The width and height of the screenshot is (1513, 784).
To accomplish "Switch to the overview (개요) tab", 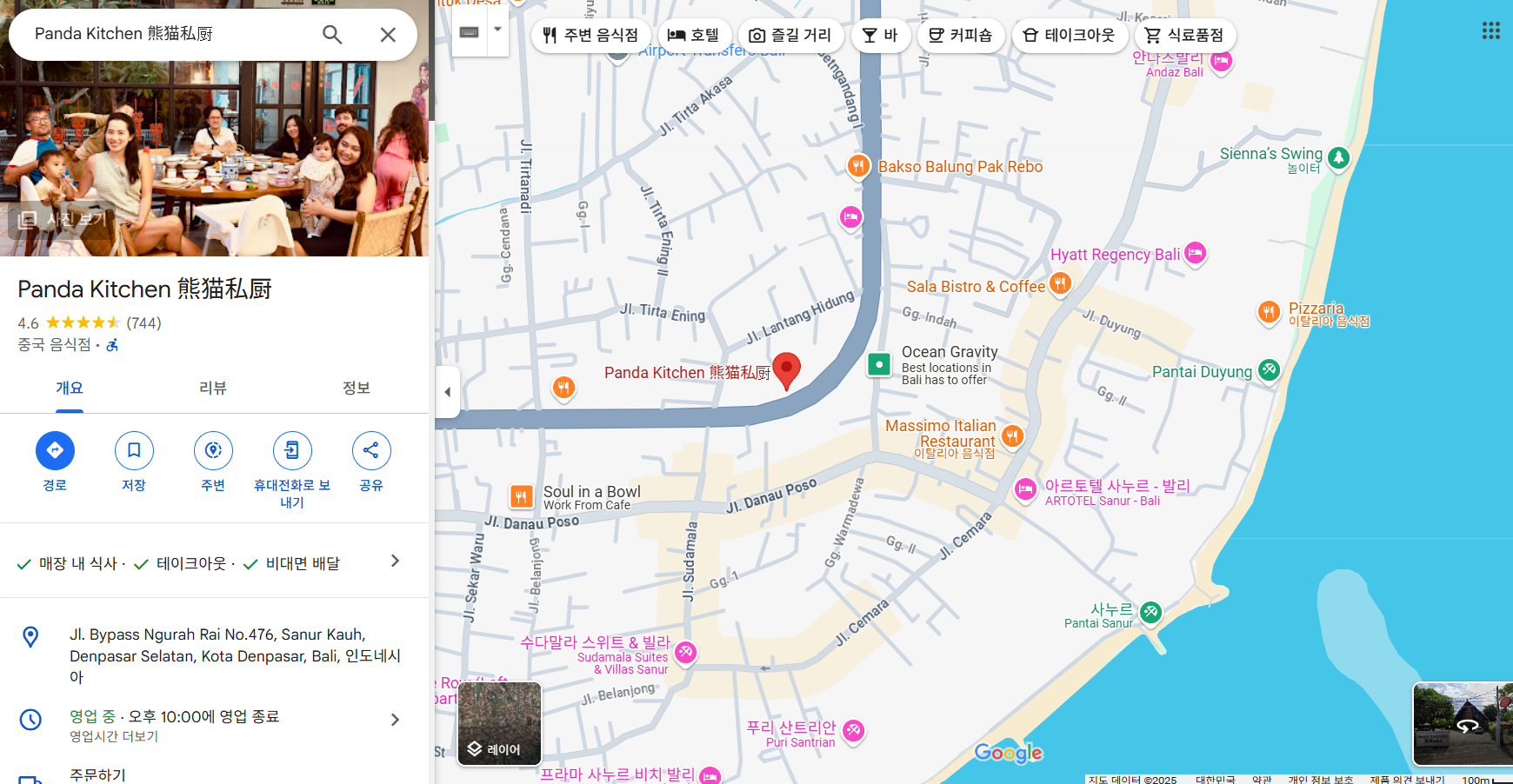I will 70,389.
